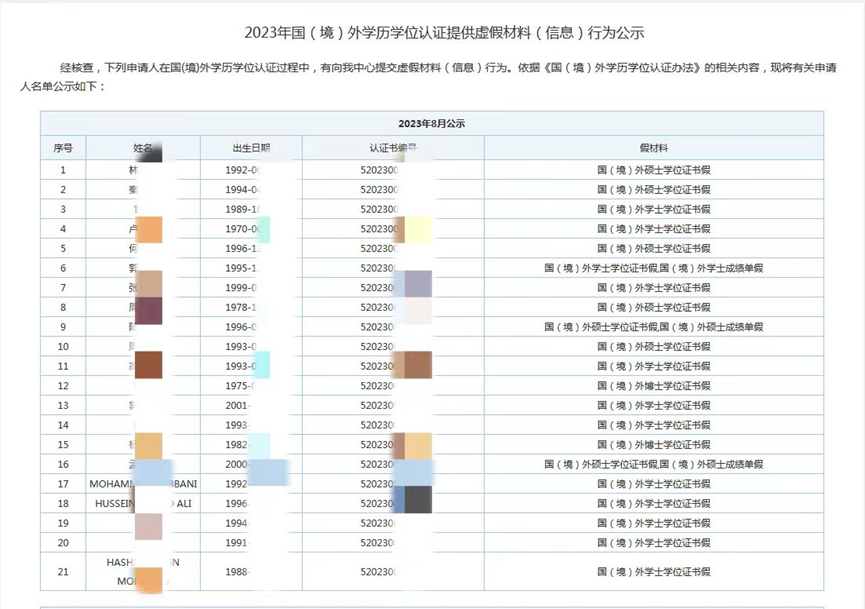Click the 假材料 entry in row 9
The image size is (865, 609).
tap(654, 327)
